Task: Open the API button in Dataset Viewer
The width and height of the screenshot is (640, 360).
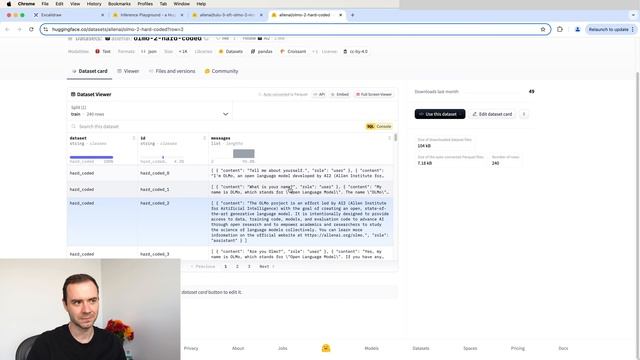Action: [319, 94]
